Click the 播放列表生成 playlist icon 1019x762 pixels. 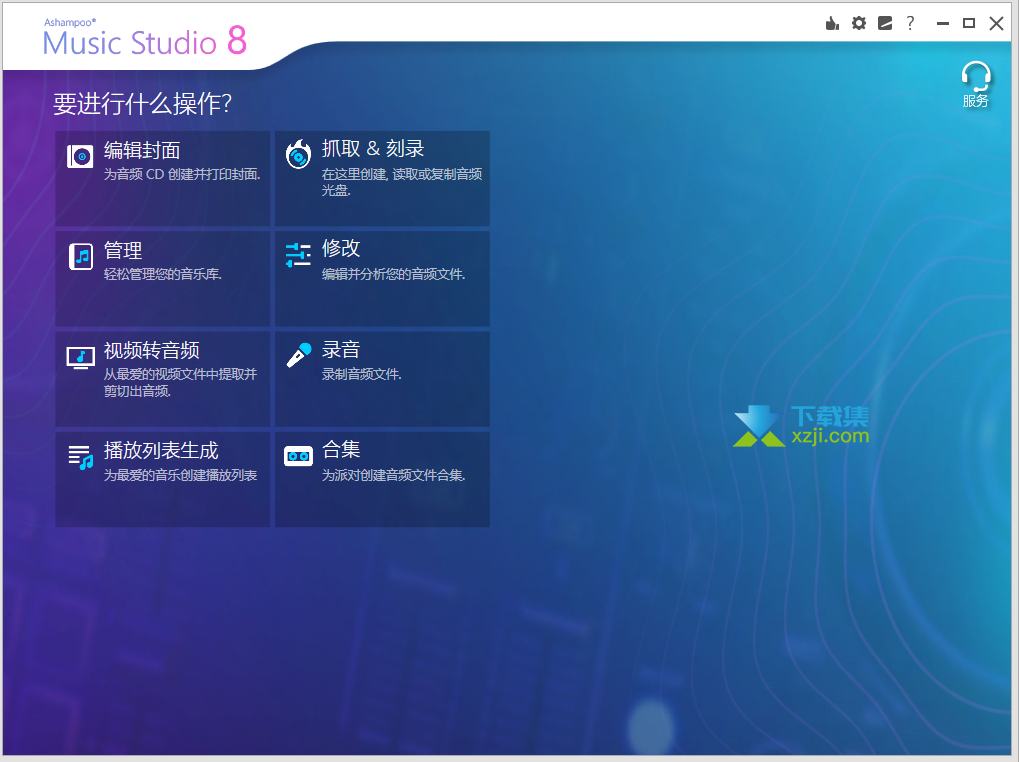[81, 457]
